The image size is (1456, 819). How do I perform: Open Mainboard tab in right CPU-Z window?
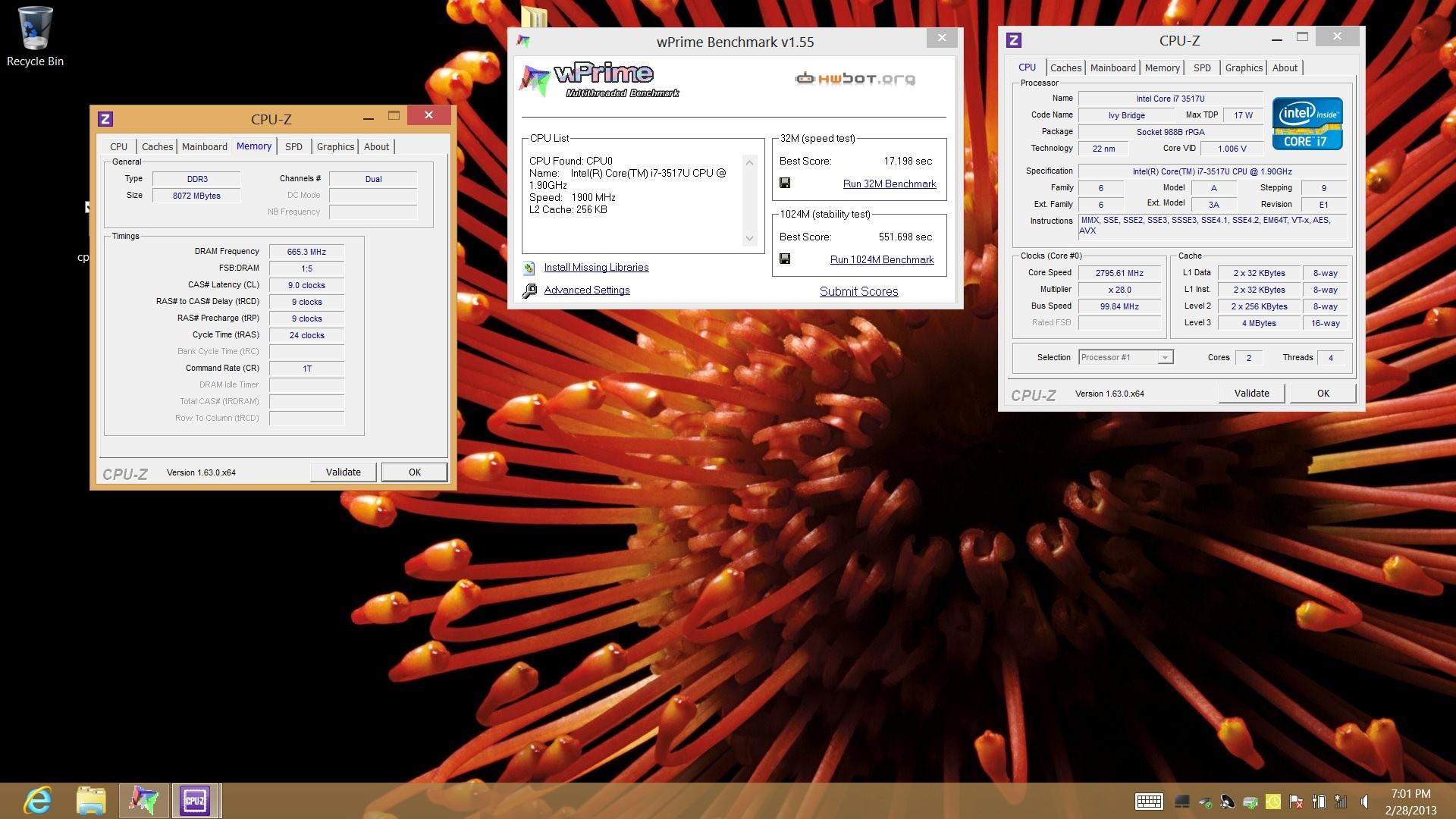click(x=1112, y=67)
